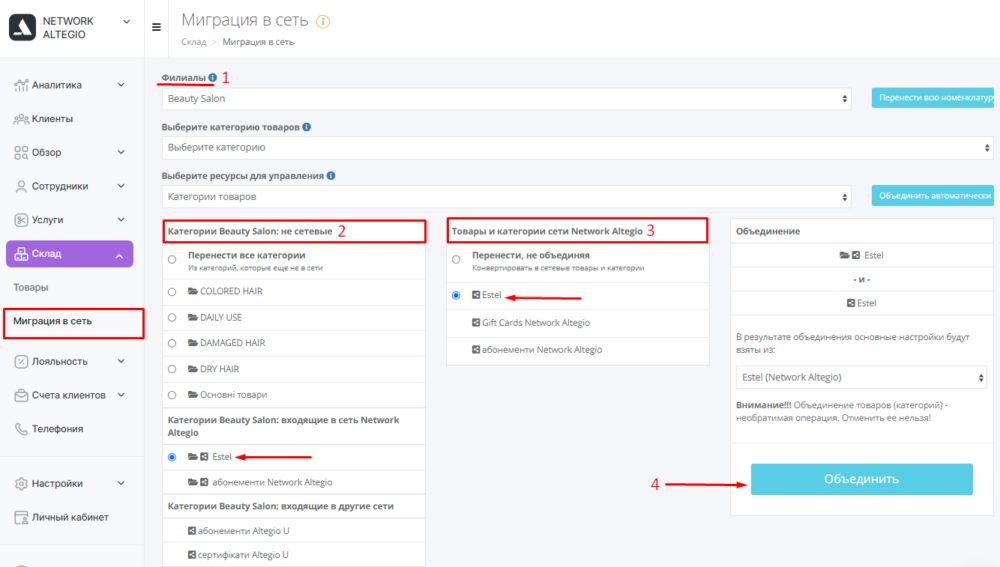The width and height of the screenshot is (1000, 567).
Task: Expand the Счета клиентов submenu chevron
Action: [121, 395]
